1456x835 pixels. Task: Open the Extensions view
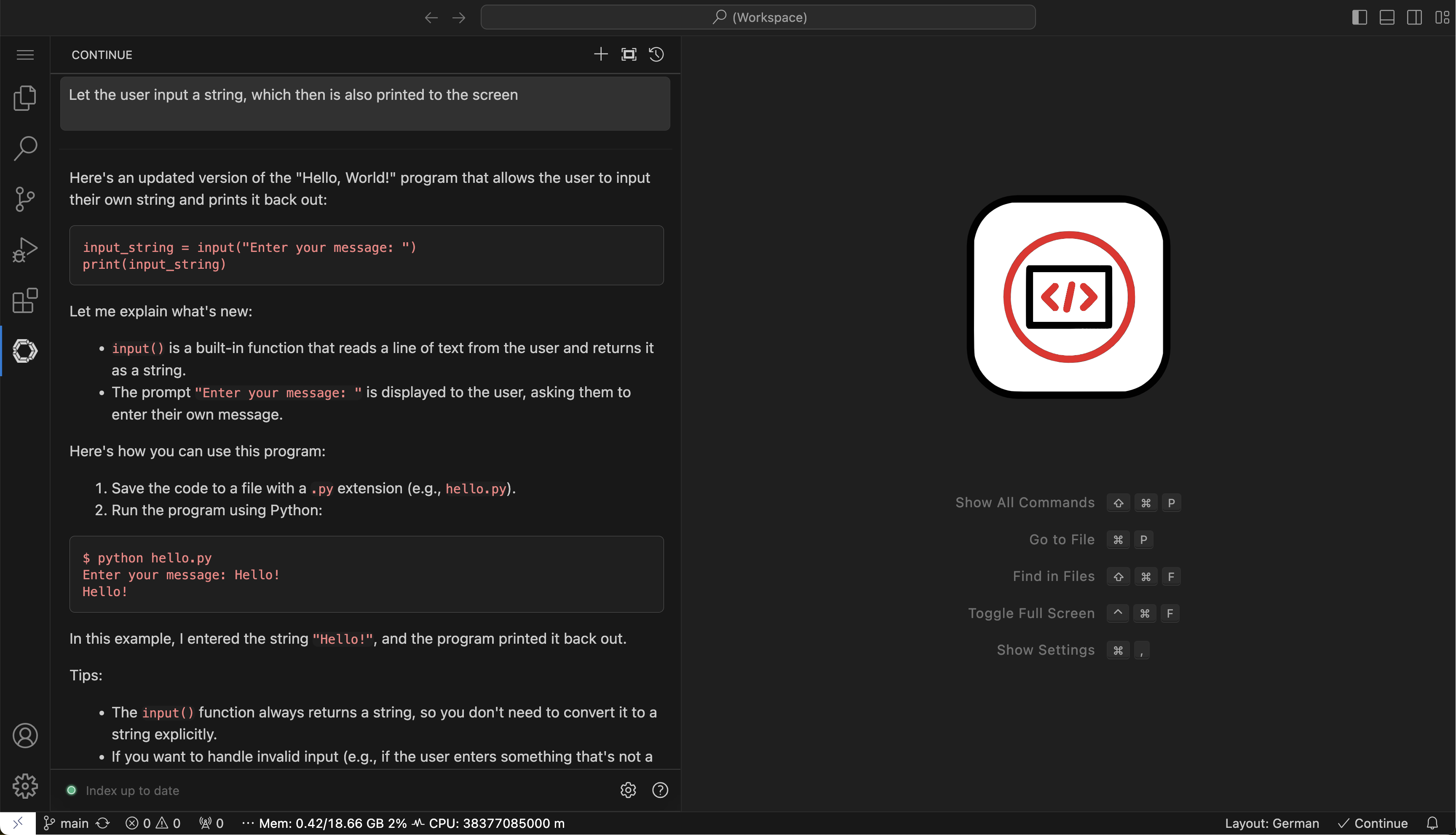pos(25,300)
